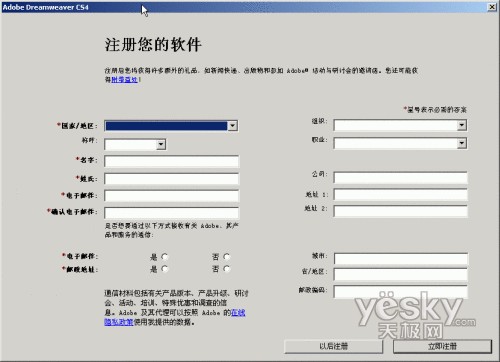Image resolution: width=500 pixels, height=362 pixels.
Task: Click the 地址 2 input field
Action: pyautogui.click(x=400, y=211)
